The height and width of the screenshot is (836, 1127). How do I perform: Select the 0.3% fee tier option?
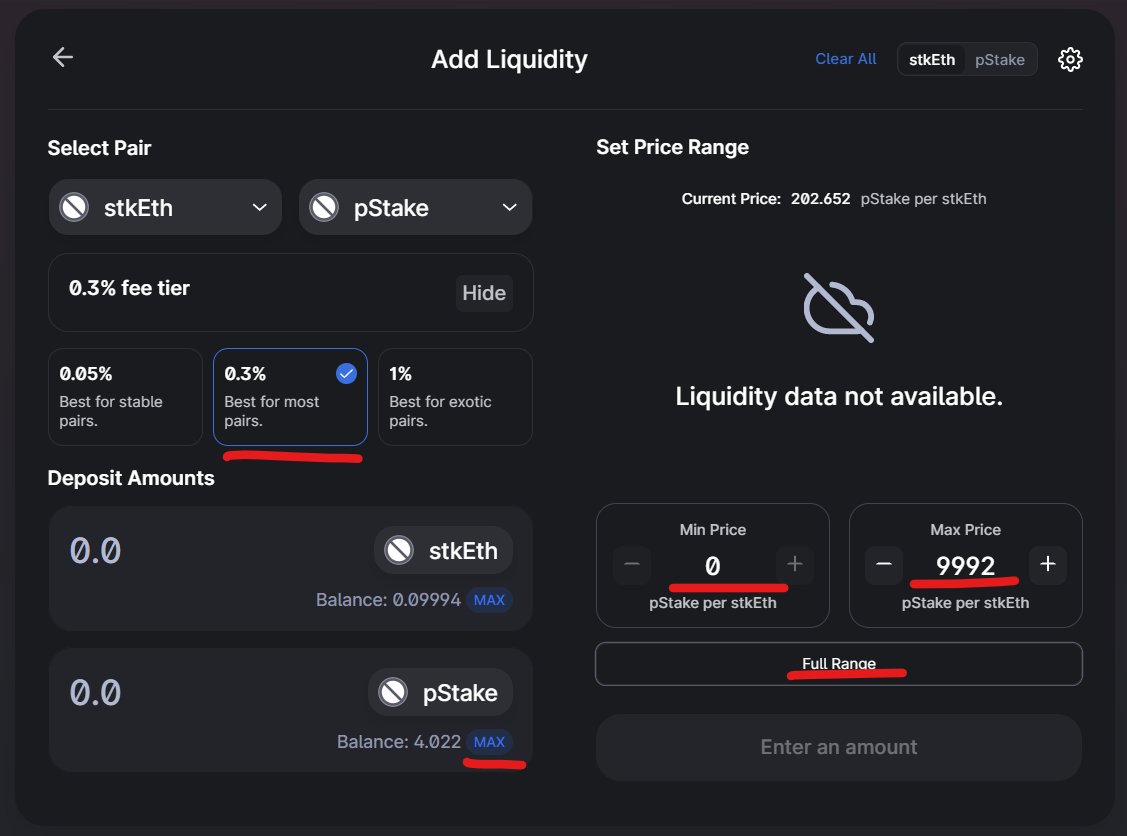[290, 397]
